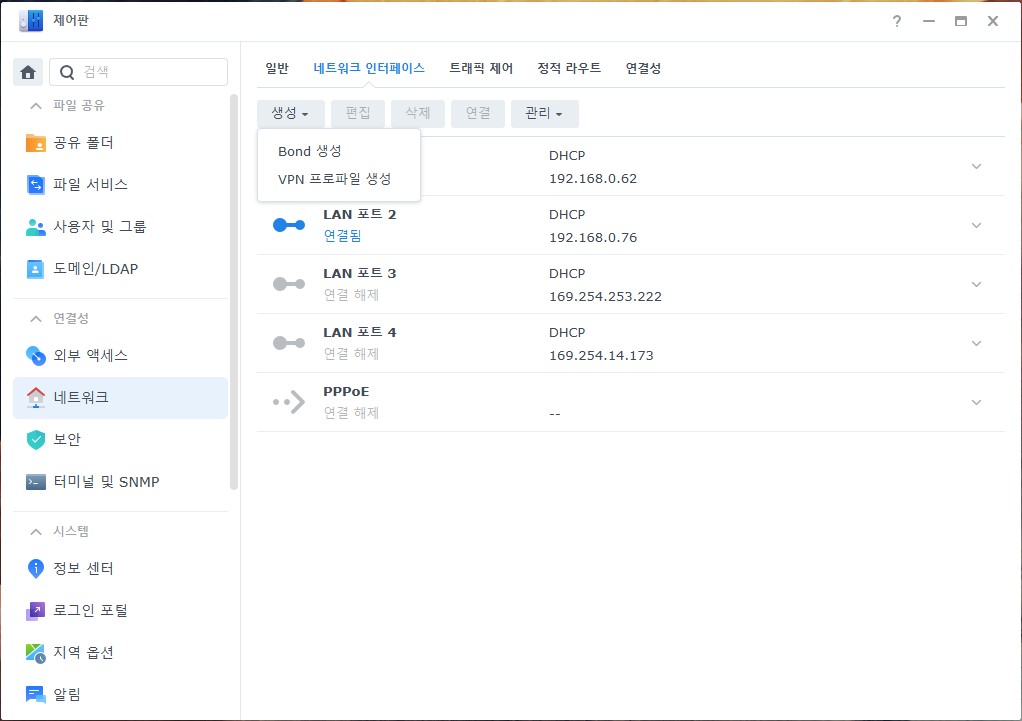Screen dimensions: 1022x721
Task: Switch to 일반 tab
Action: pyautogui.click(x=277, y=68)
